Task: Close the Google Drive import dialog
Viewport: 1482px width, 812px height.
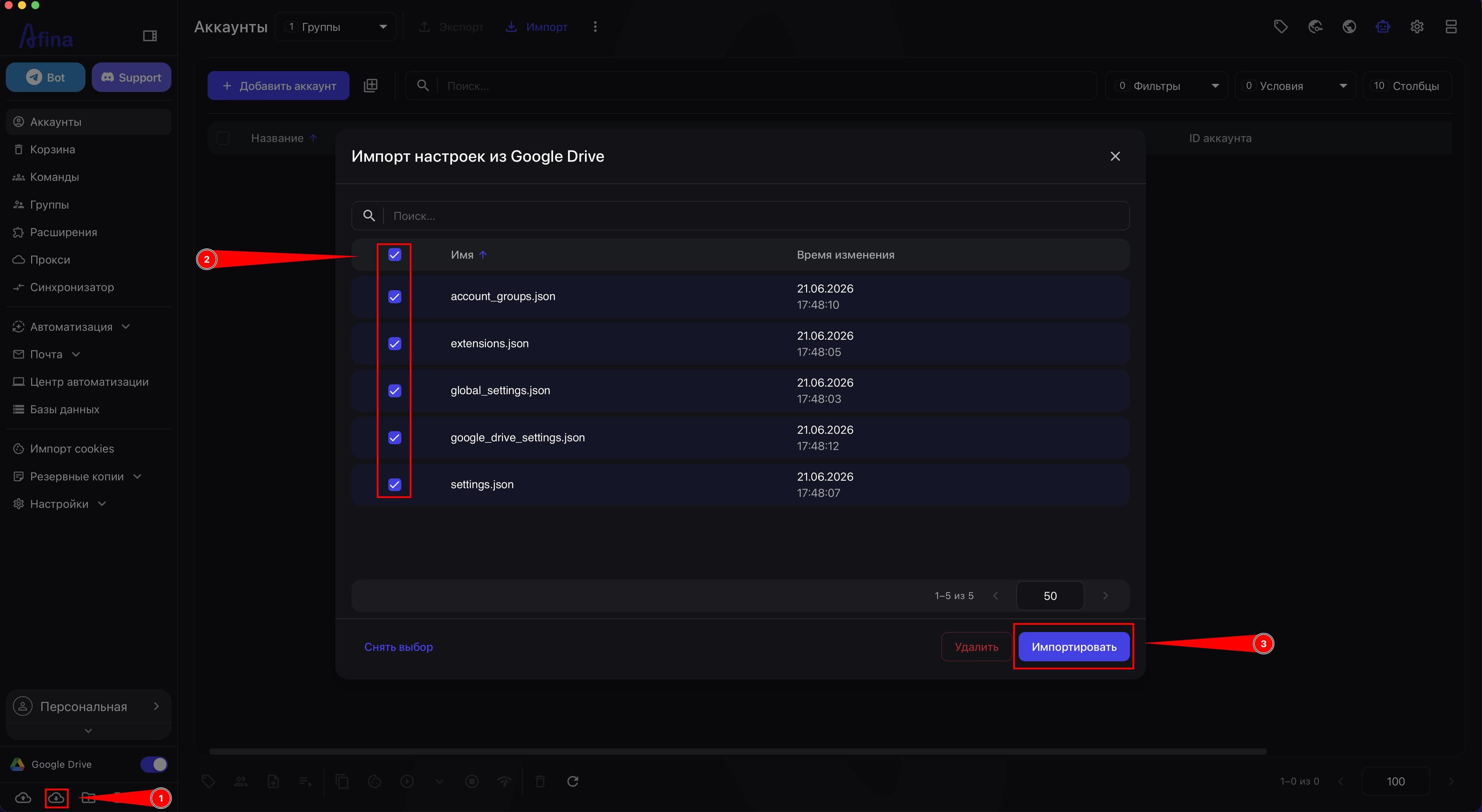Action: (x=1115, y=156)
